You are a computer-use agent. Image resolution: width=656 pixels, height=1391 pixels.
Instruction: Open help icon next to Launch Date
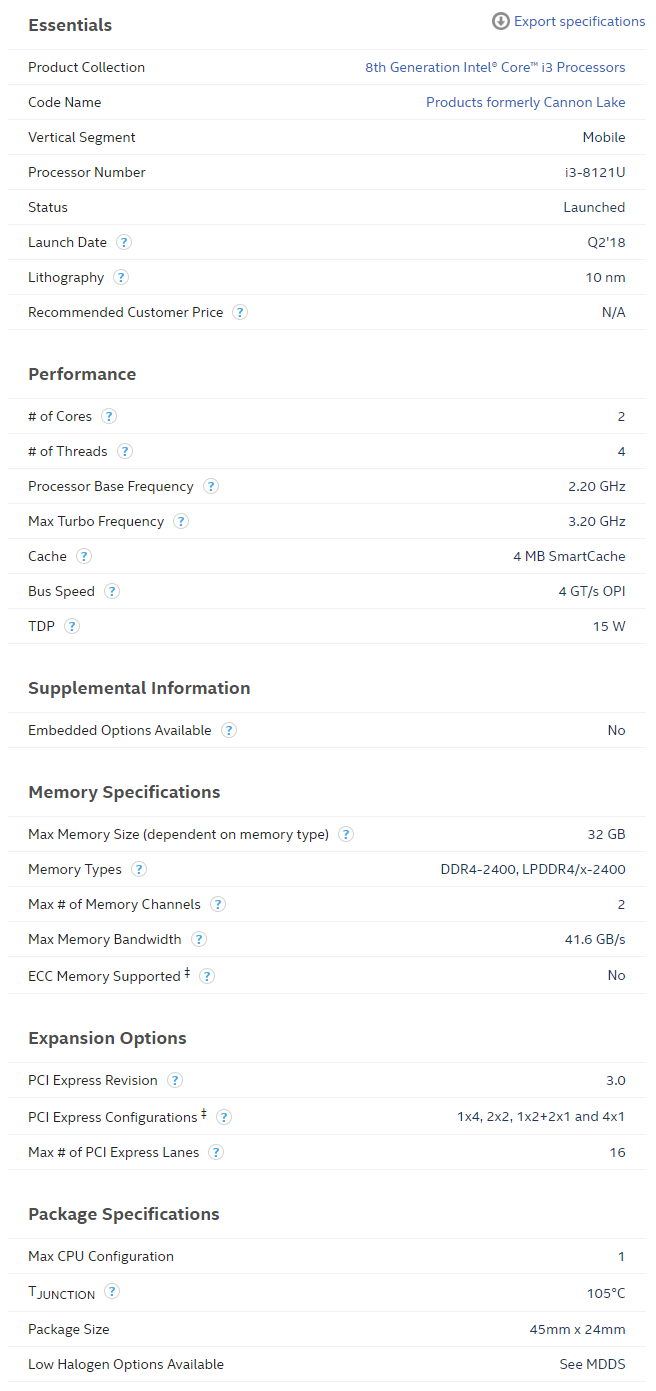coord(124,242)
